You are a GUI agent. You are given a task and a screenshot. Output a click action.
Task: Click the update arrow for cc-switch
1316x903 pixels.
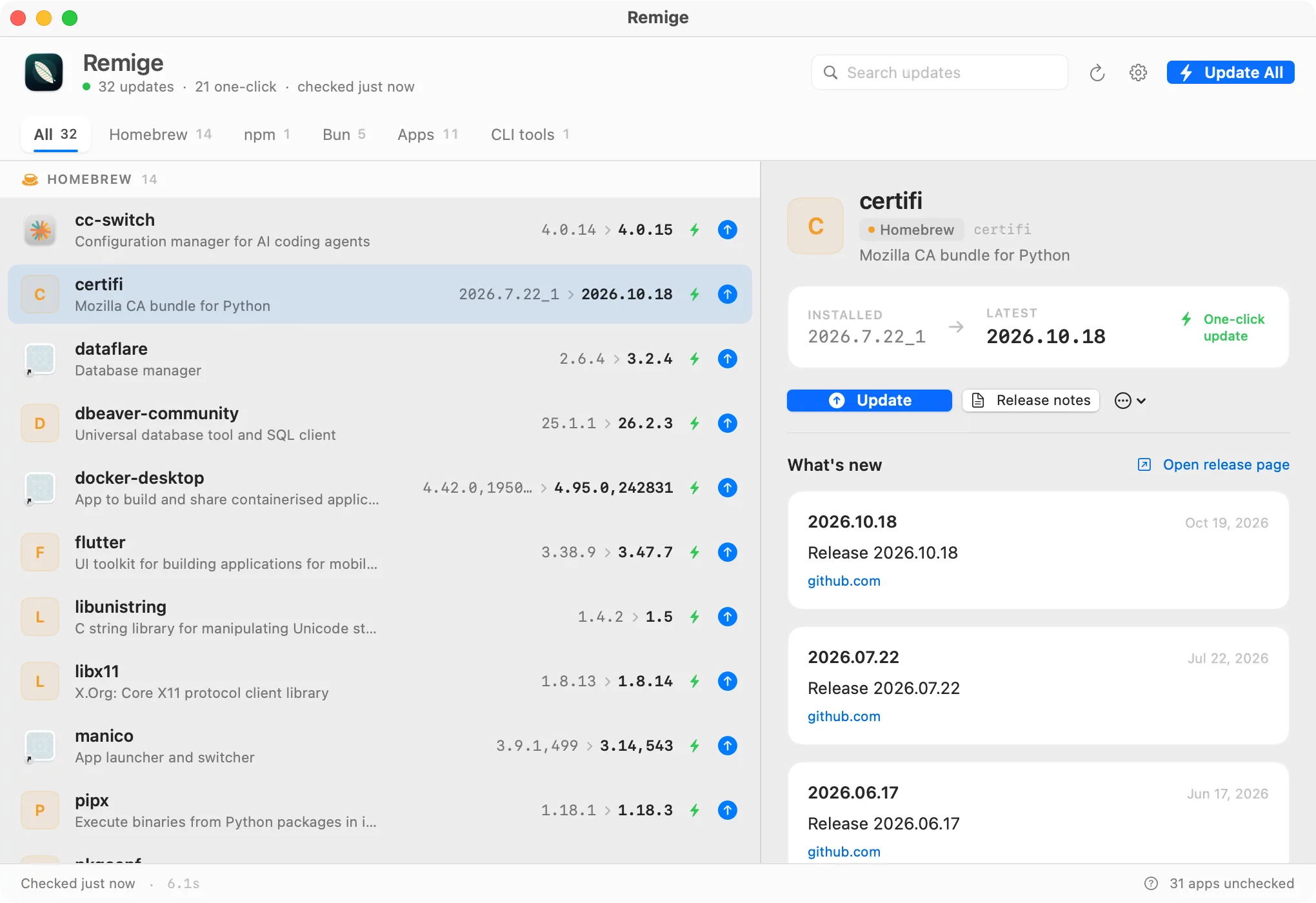click(x=727, y=230)
